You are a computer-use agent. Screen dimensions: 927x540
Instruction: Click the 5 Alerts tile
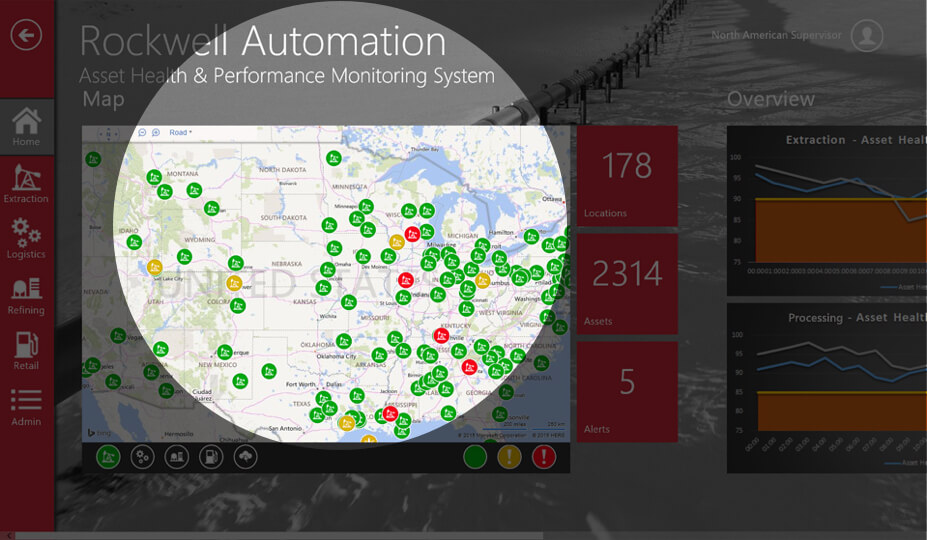coord(627,390)
